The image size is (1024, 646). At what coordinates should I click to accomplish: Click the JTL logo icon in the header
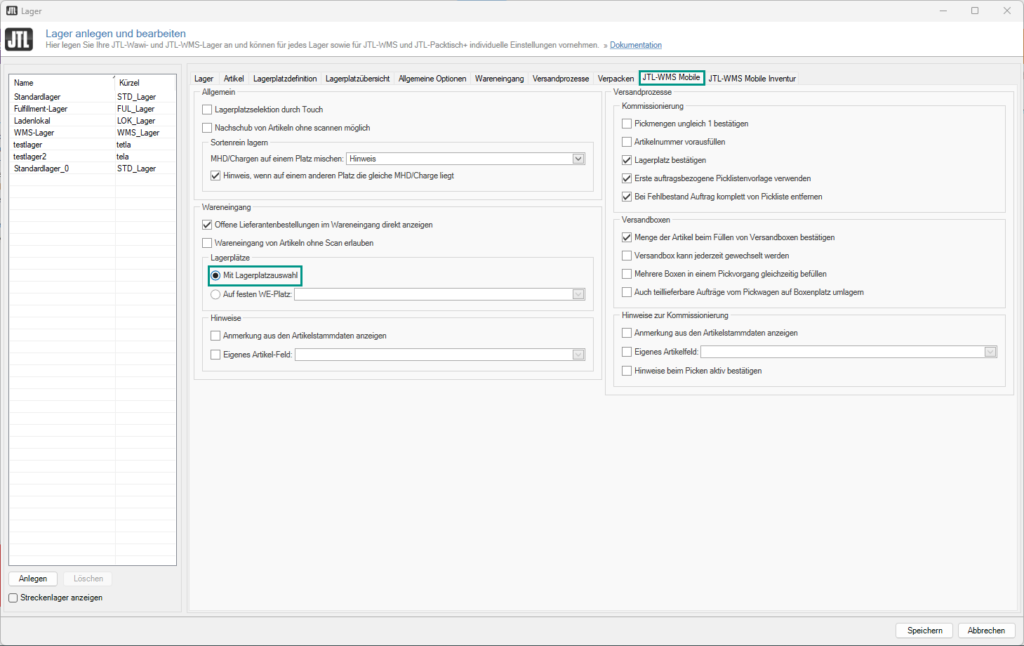click(x=17, y=39)
